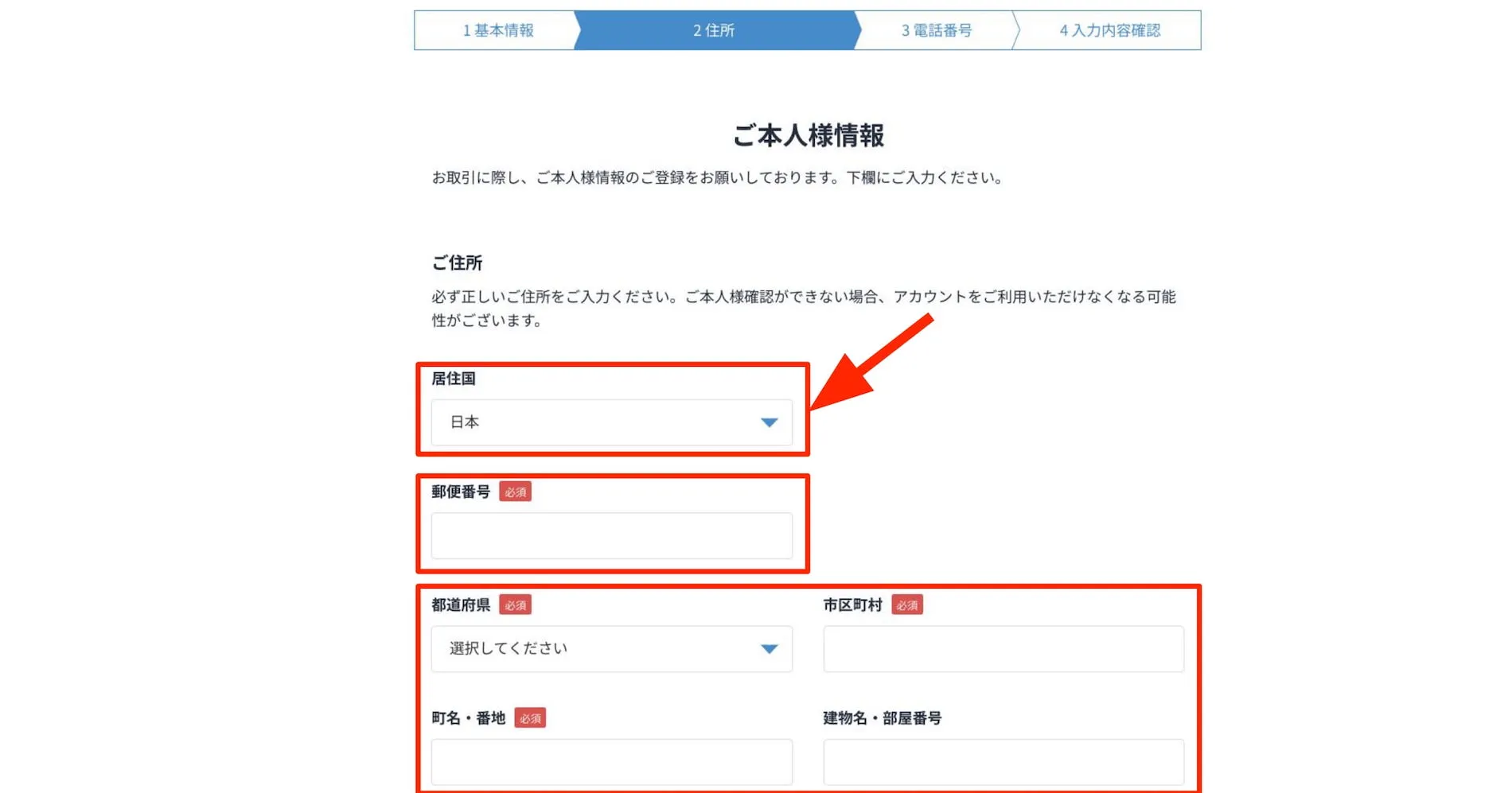The image size is (1512, 793).
Task: Click the 町名・番地 input box
Action: pyautogui.click(x=611, y=761)
